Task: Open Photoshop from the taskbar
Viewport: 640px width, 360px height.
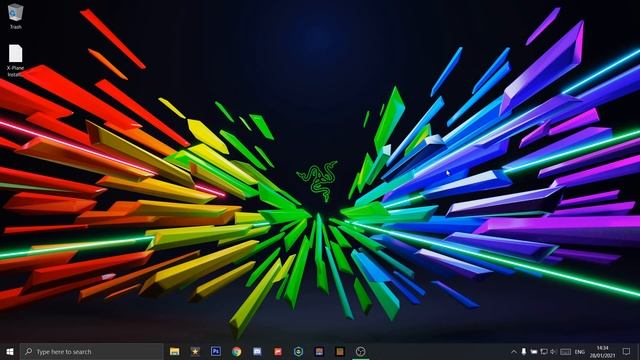Action: 216,351
